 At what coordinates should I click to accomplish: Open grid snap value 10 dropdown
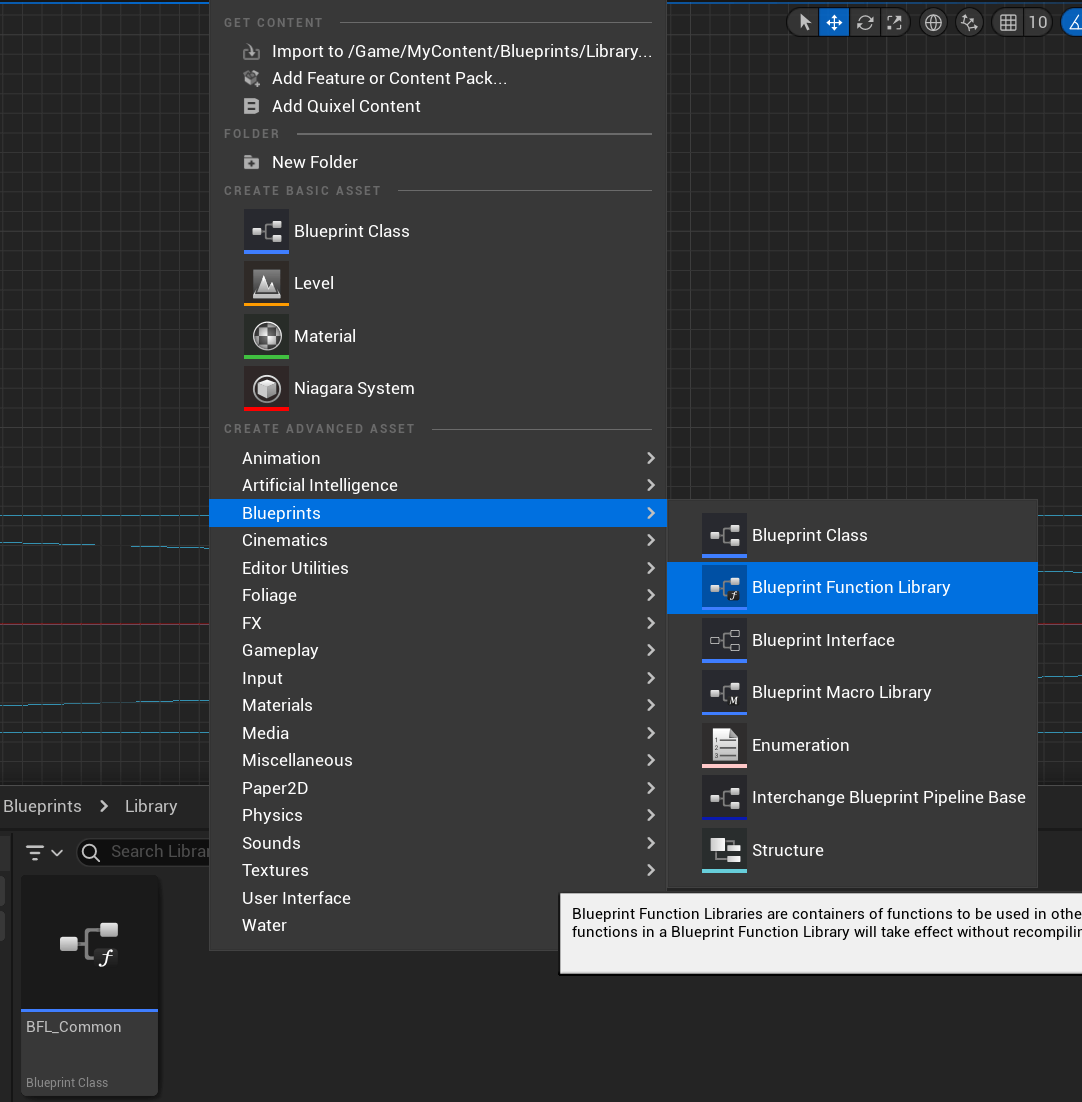pyautogui.click(x=1038, y=22)
